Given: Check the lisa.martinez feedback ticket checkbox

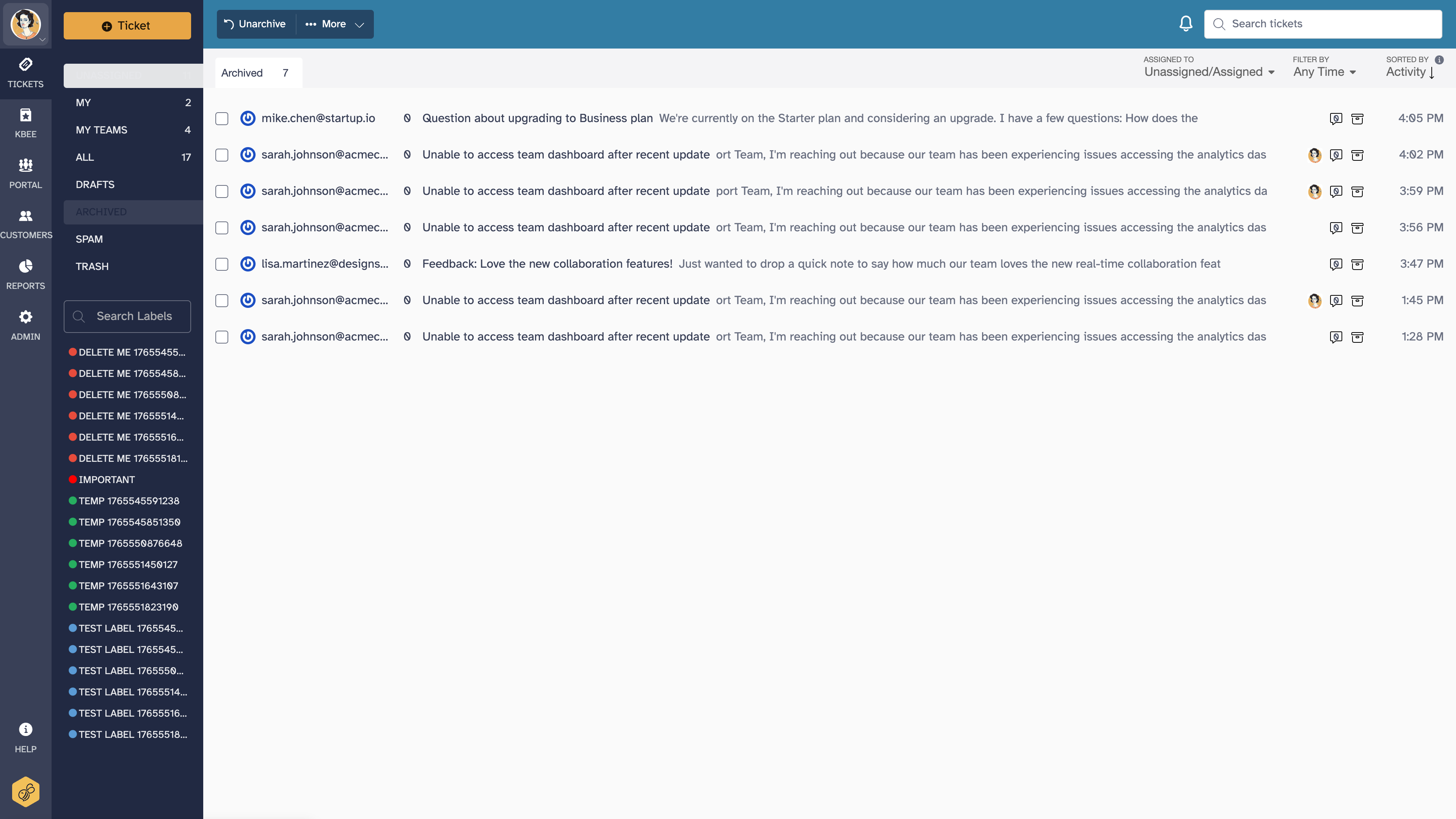Looking at the screenshot, I should click(221, 264).
